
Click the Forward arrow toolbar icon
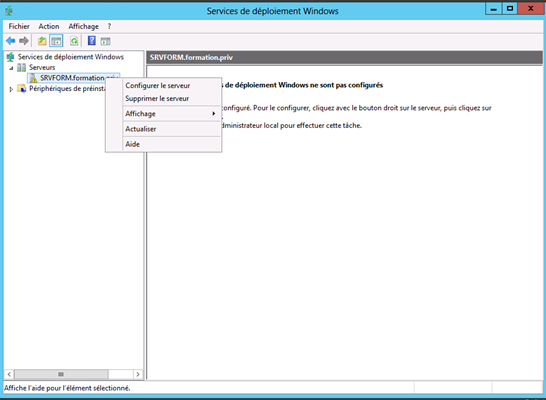coord(24,41)
